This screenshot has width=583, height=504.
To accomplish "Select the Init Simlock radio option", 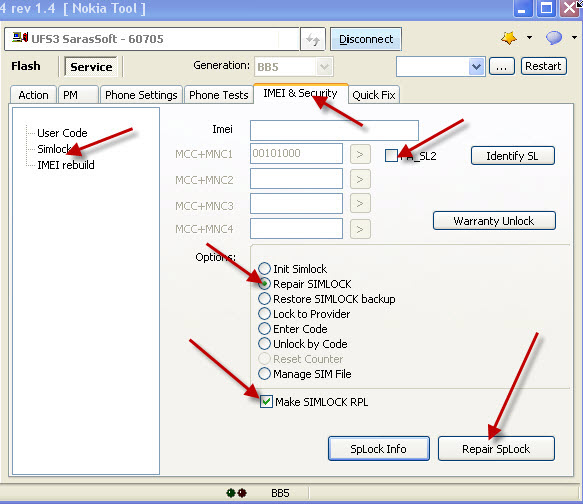I will [x=264, y=268].
